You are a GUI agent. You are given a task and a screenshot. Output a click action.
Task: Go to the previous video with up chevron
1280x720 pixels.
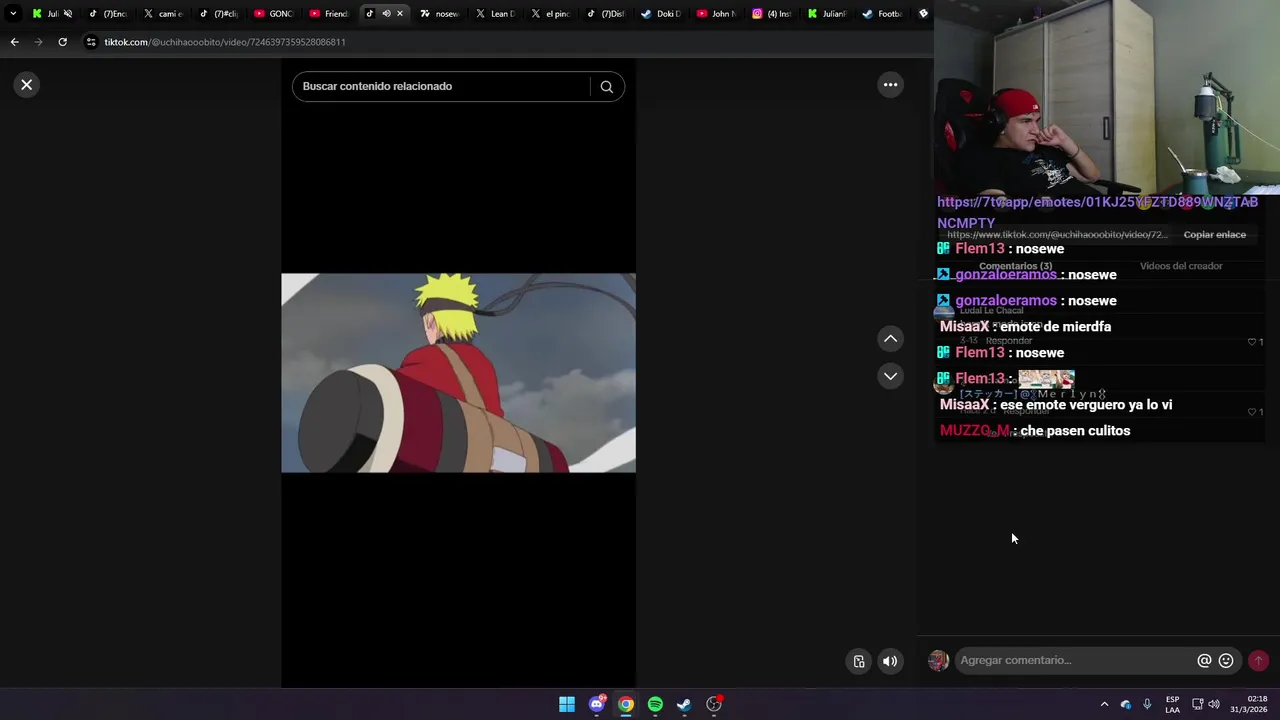[x=890, y=339]
